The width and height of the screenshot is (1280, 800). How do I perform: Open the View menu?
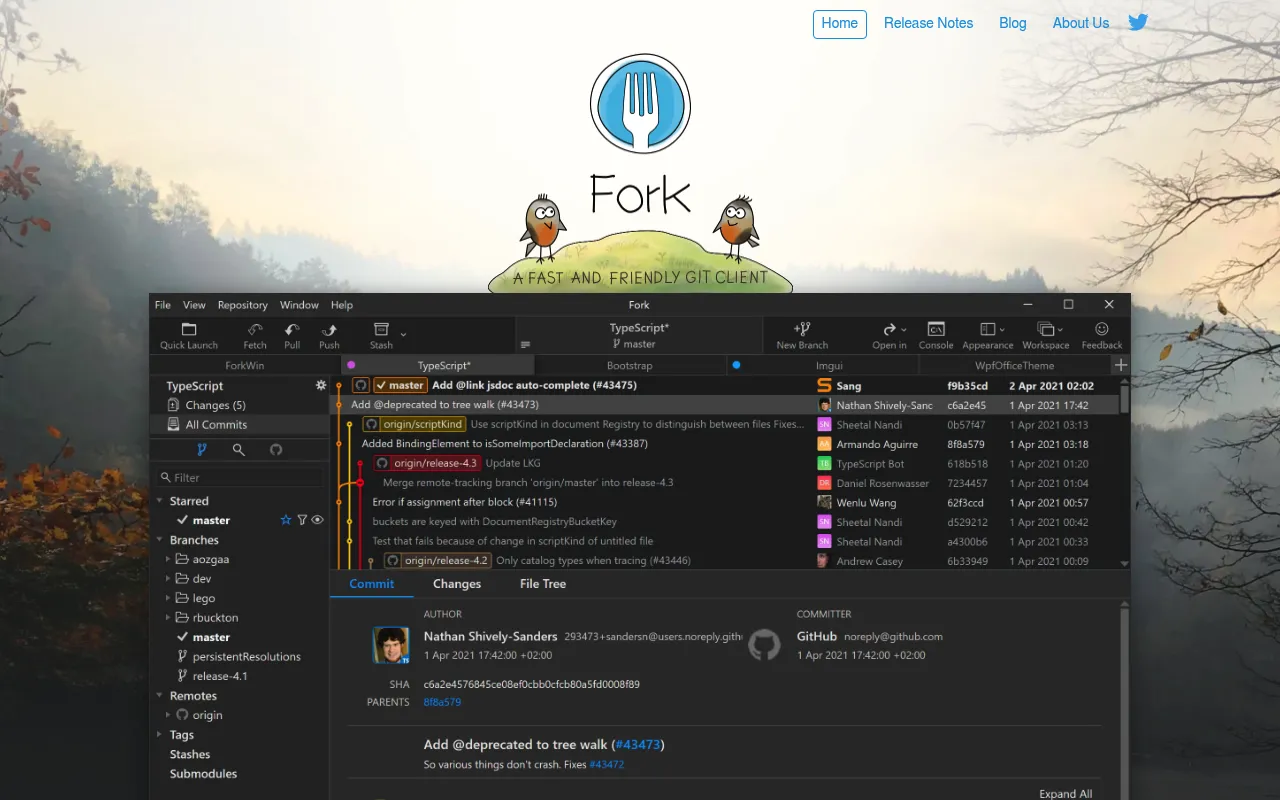(x=194, y=305)
